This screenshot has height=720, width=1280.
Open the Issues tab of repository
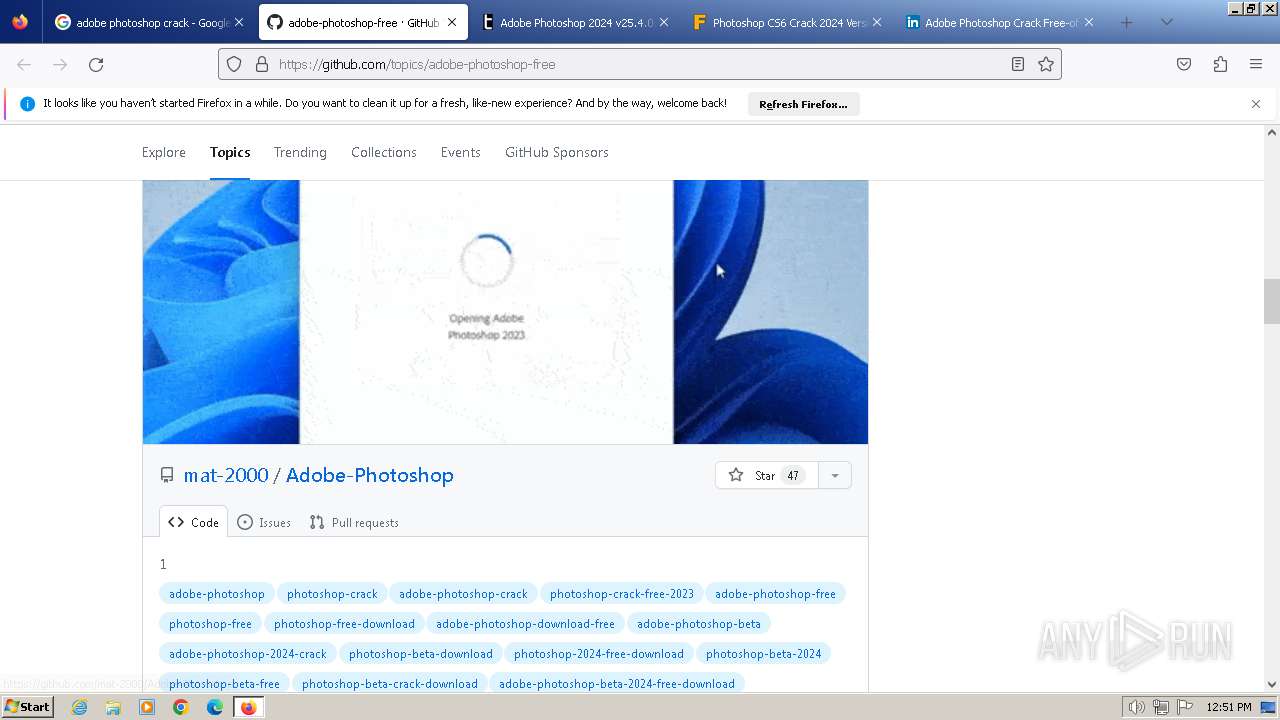(264, 522)
